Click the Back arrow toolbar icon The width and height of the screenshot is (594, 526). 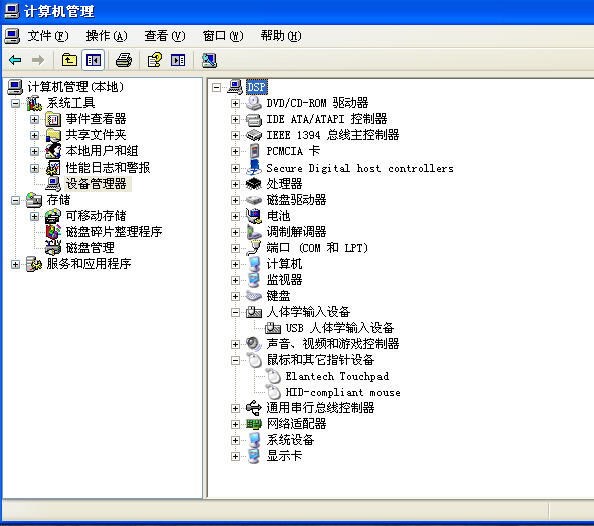pyautogui.click(x=15, y=60)
